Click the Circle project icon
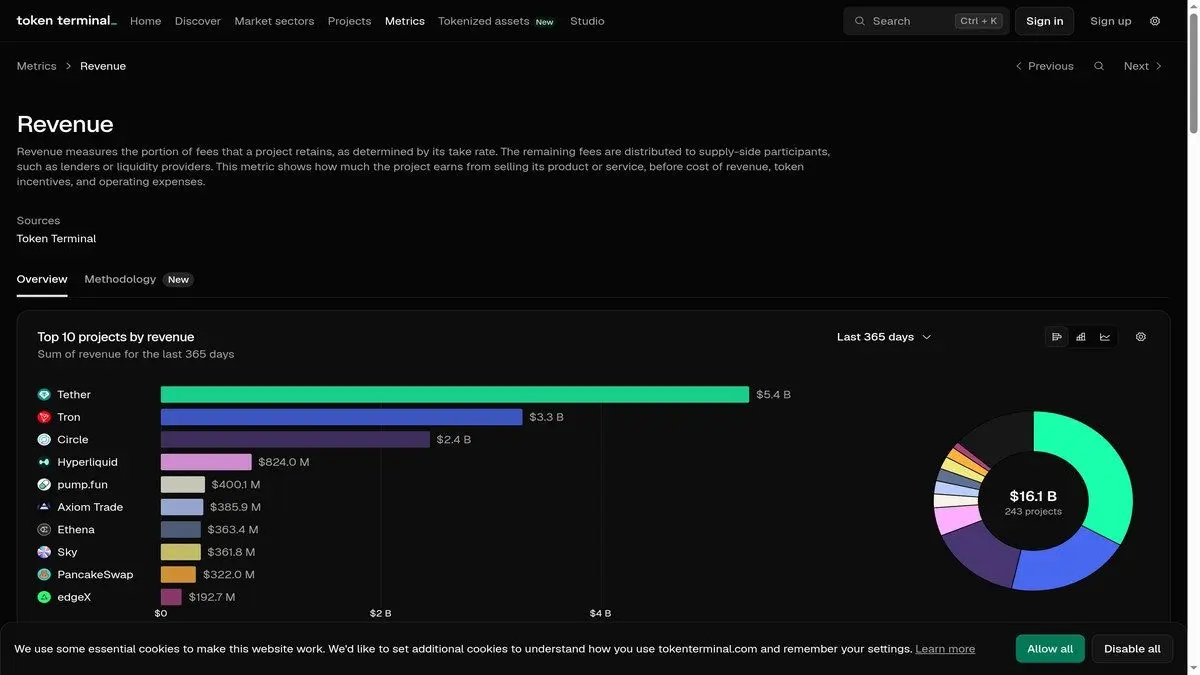This screenshot has width=1200, height=675. point(44,440)
